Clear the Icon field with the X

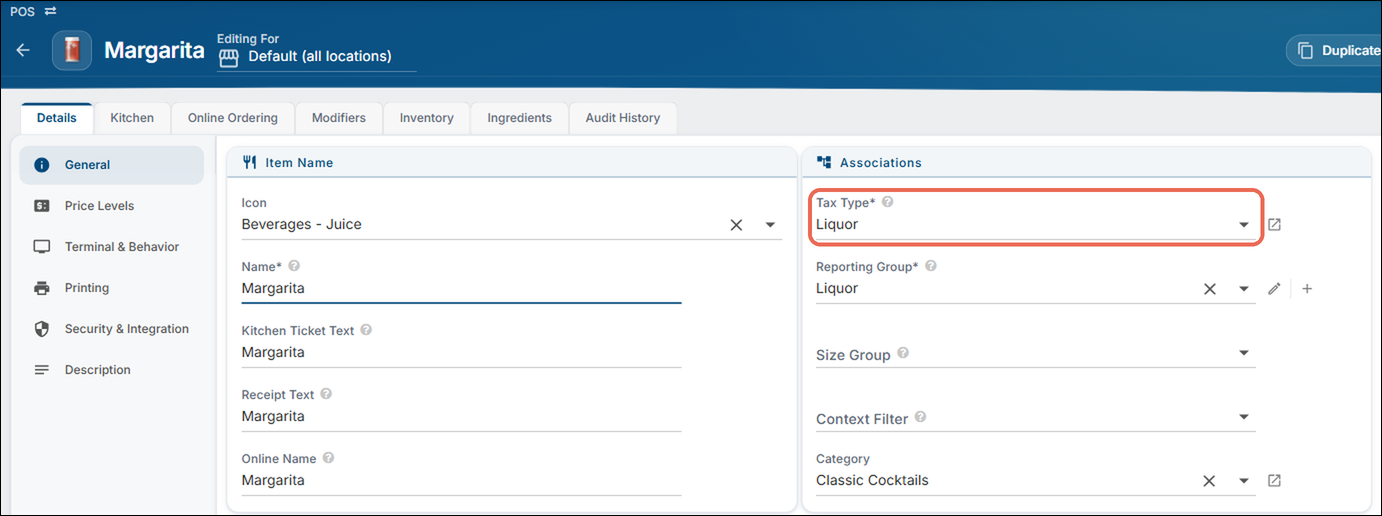coord(736,225)
